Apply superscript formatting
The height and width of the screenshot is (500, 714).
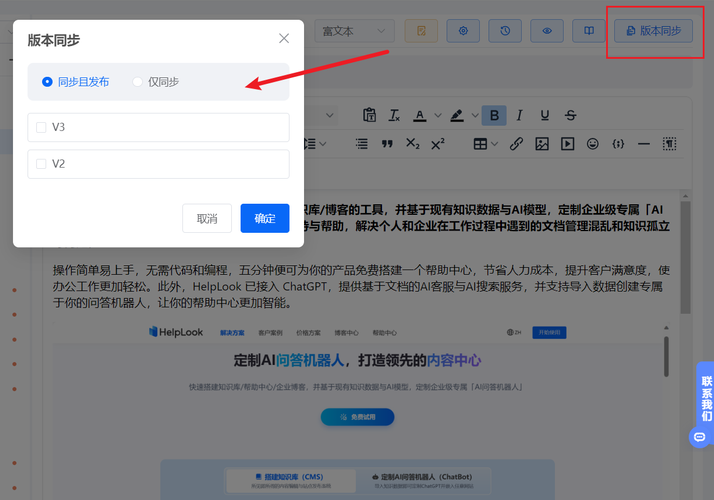pyautogui.click(x=438, y=144)
